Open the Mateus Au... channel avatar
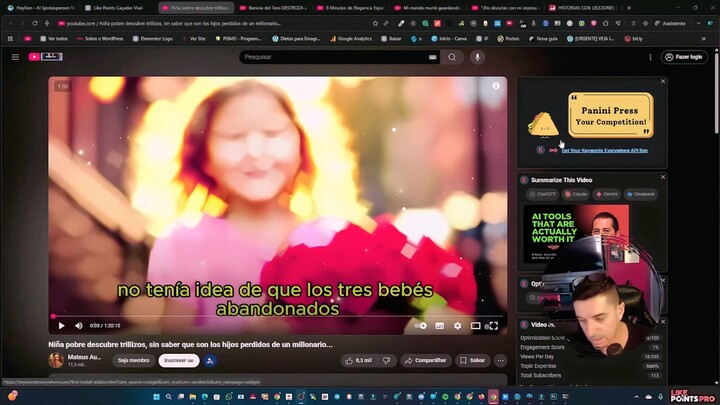The width and height of the screenshot is (720, 405). coord(56,360)
